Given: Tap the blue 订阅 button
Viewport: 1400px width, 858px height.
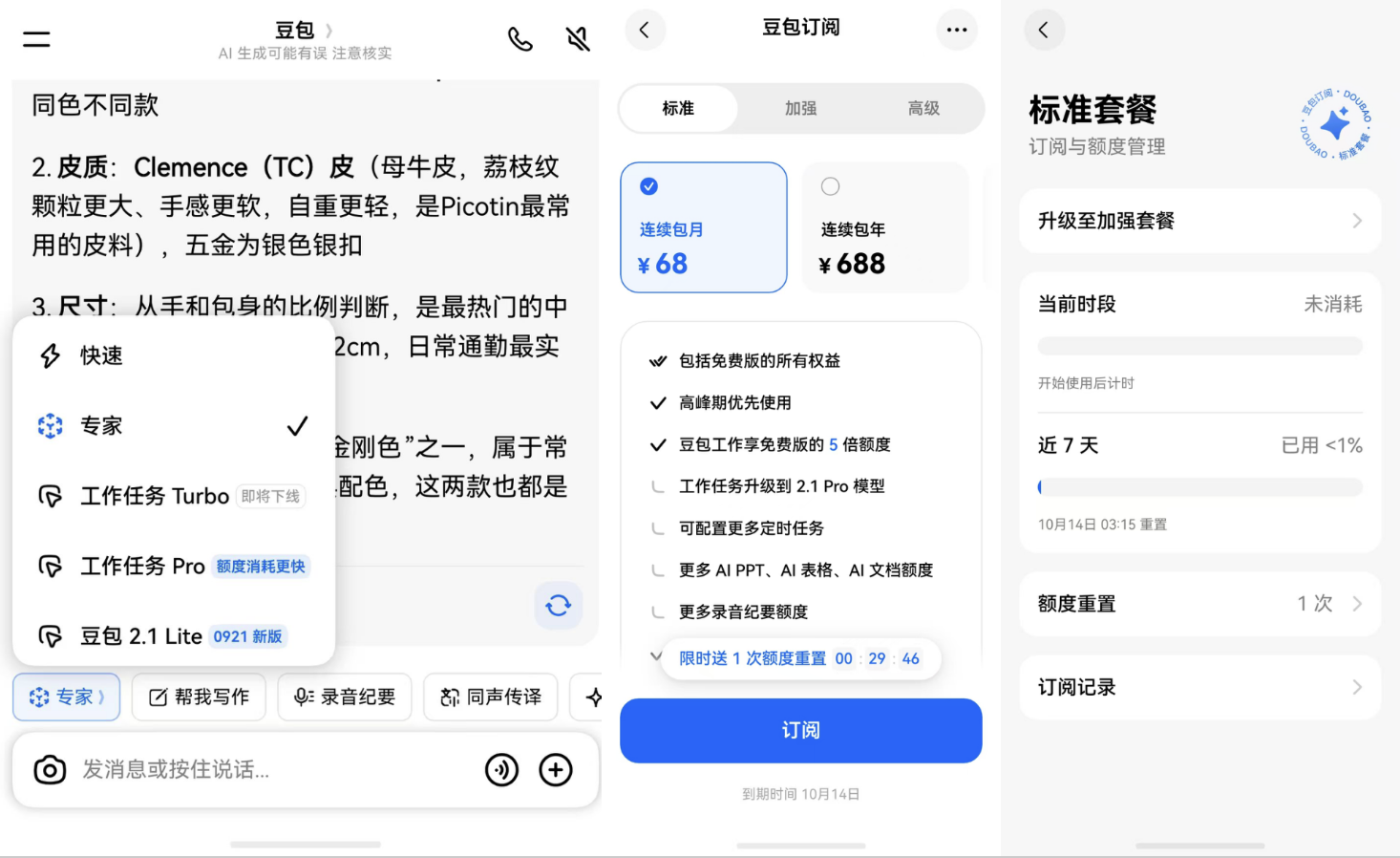Looking at the screenshot, I should coord(801,731).
